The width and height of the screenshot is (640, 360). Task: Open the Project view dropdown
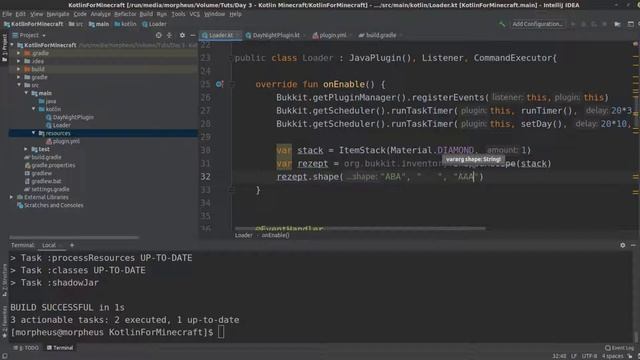point(29,36)
